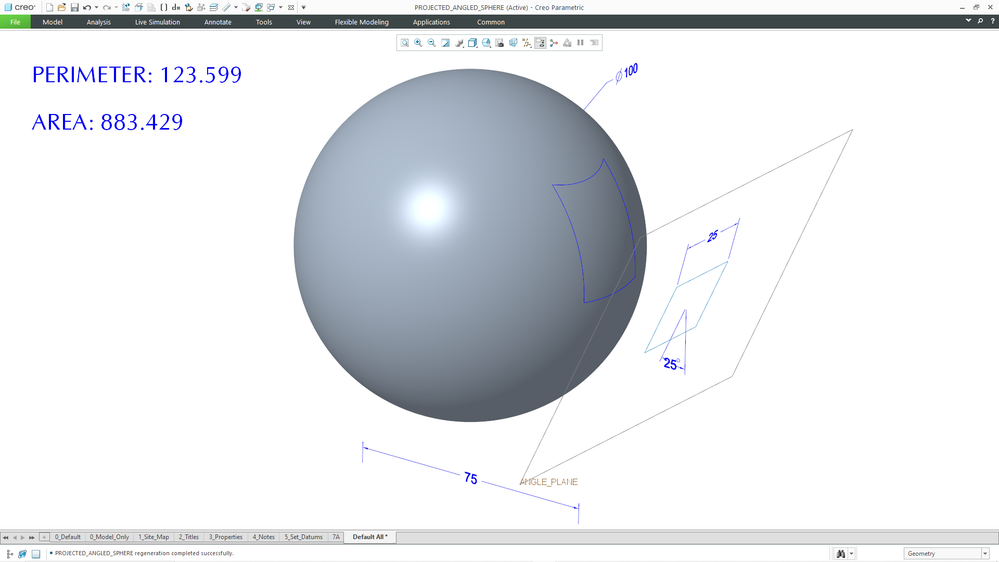The height and width of the screenshot is (562, 999).
Task: Toggle perspective view icon
Action: click(513, 43)
